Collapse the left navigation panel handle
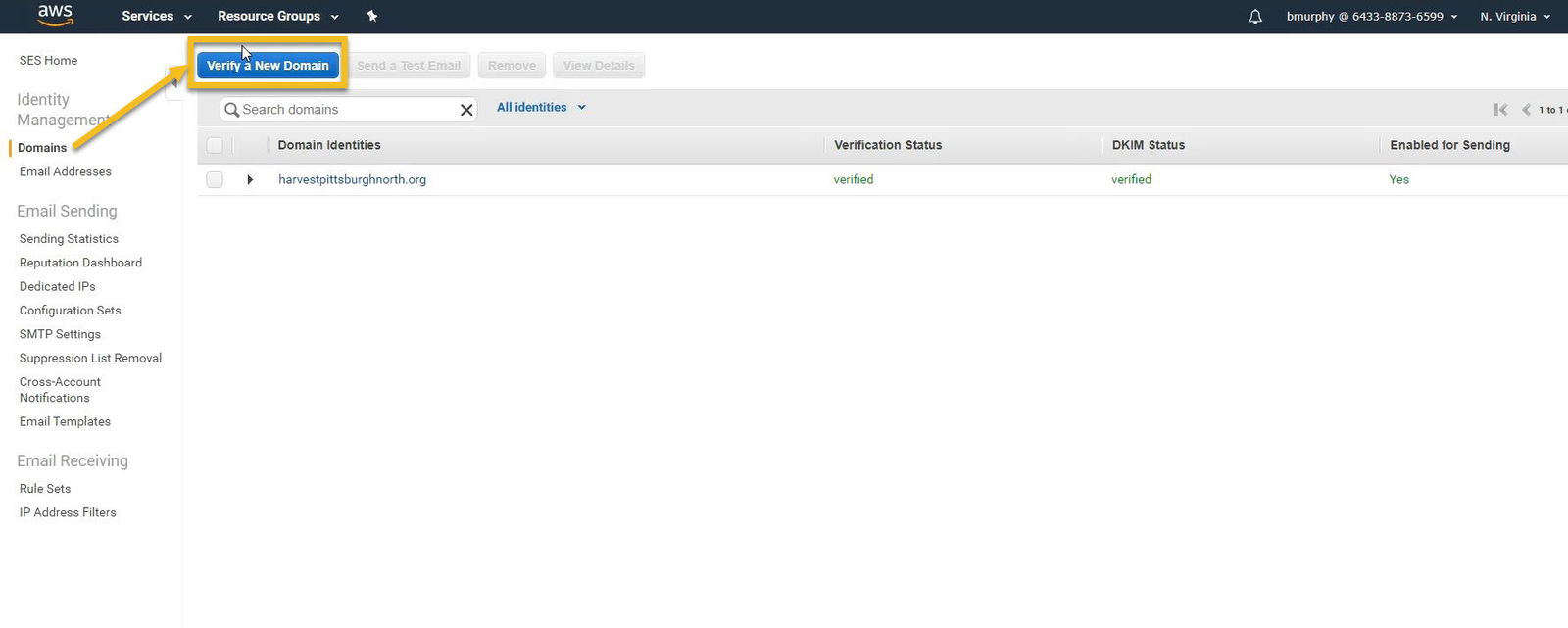The image size is (1568, 628). pyautogui.click(x=174, y=85)
